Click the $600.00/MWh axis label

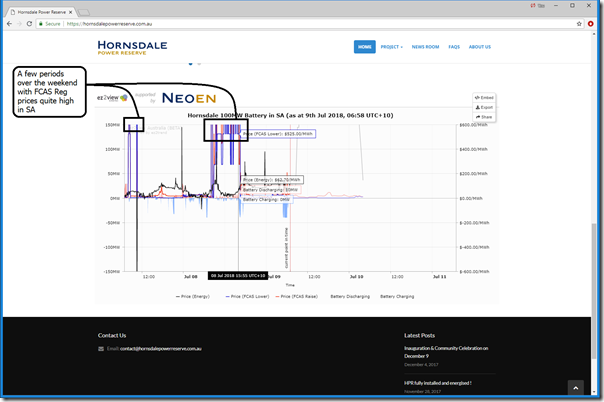[473, 125]
